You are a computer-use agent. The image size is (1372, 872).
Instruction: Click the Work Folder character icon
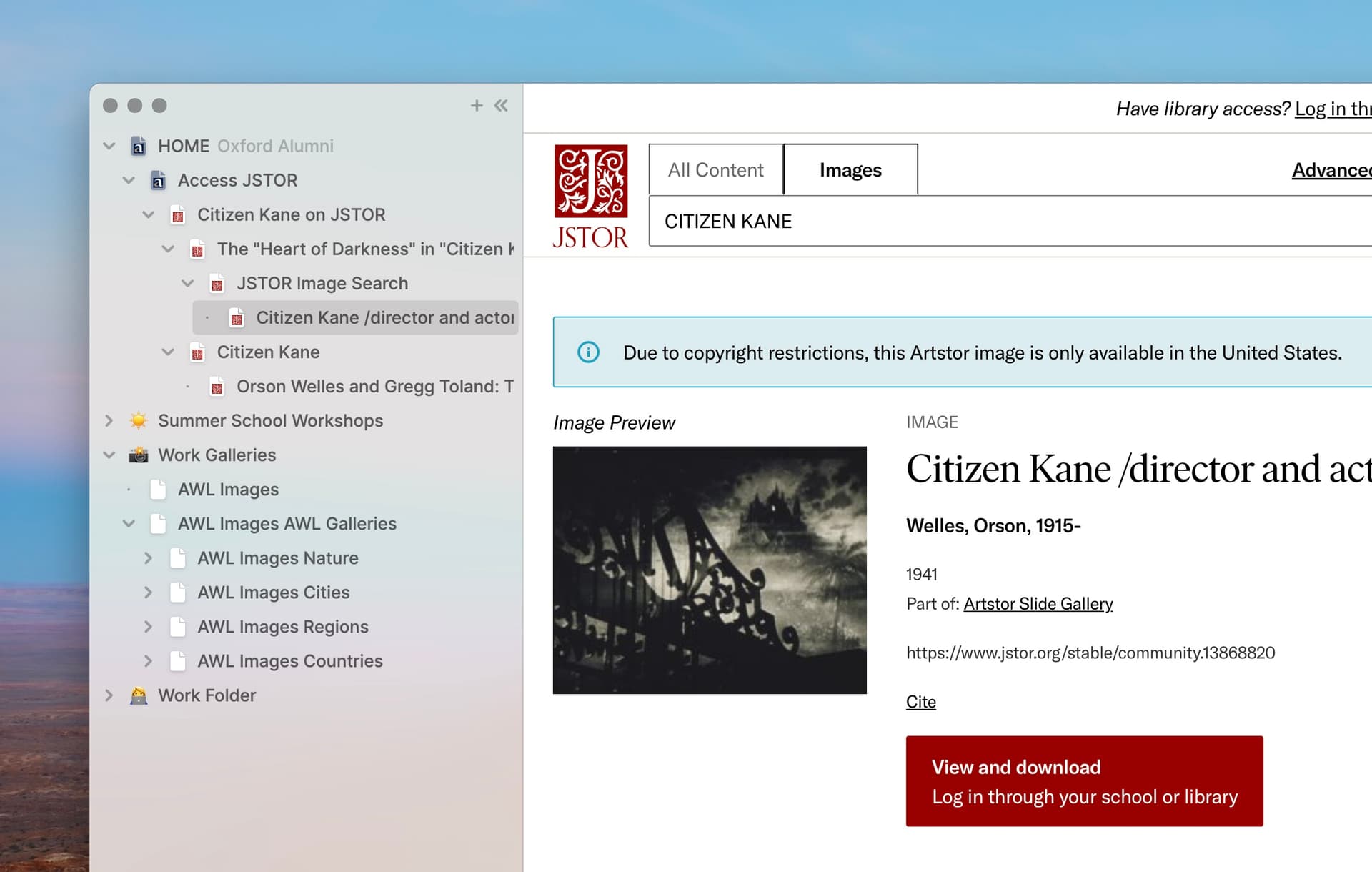pyautogui.click(x=138, y=695)
